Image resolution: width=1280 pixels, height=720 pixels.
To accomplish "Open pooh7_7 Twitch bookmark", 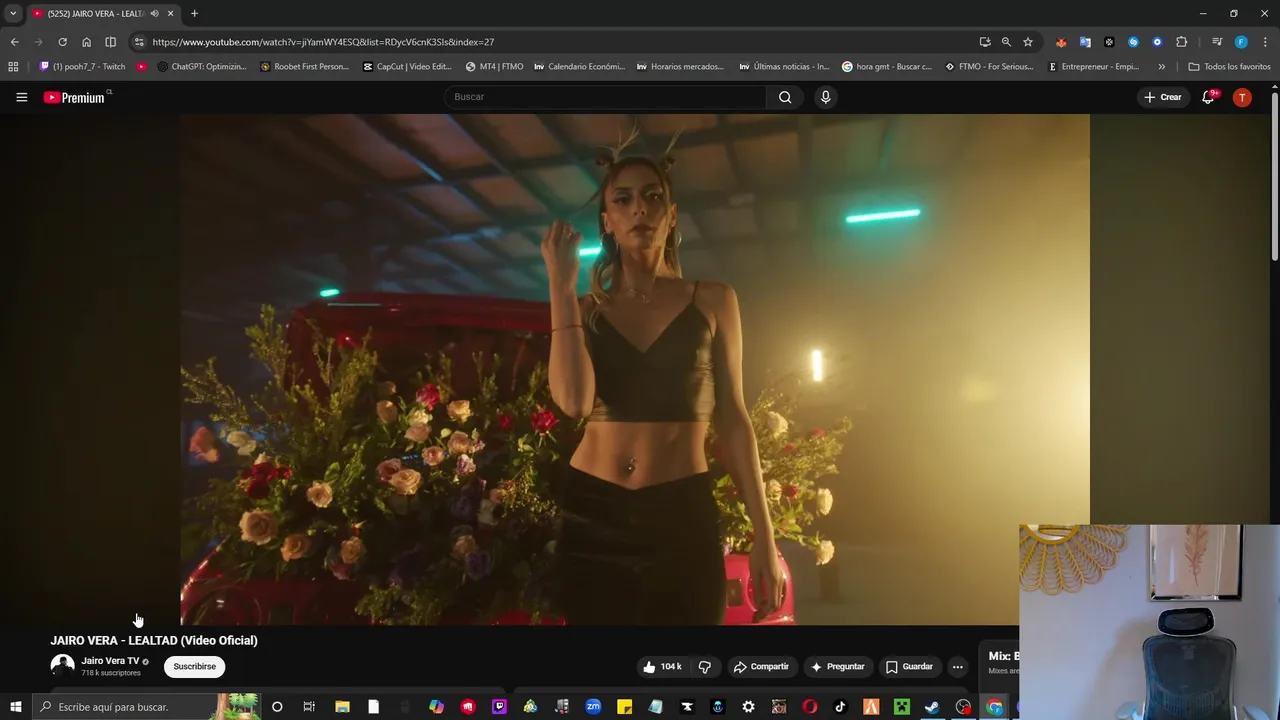I will click(82, 67).
